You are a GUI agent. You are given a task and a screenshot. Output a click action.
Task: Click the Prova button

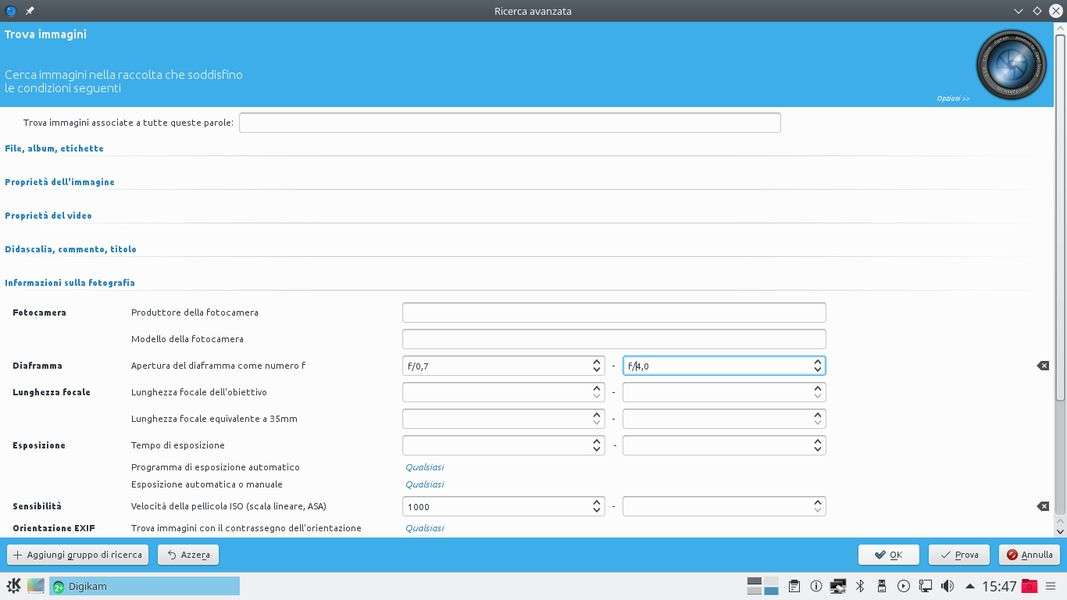pos(958,554)
